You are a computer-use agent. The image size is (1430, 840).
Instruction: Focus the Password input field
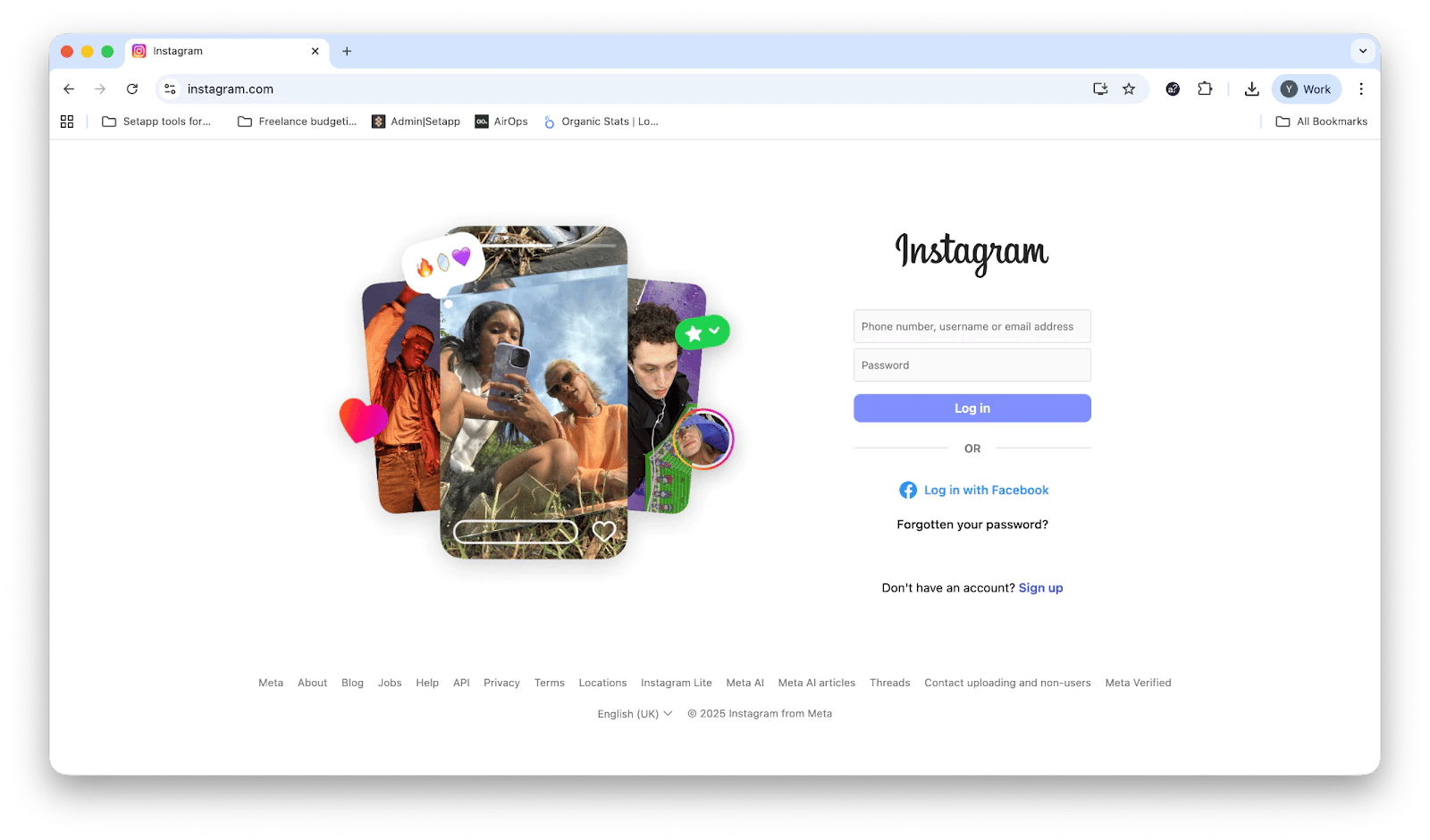[972, 365]
